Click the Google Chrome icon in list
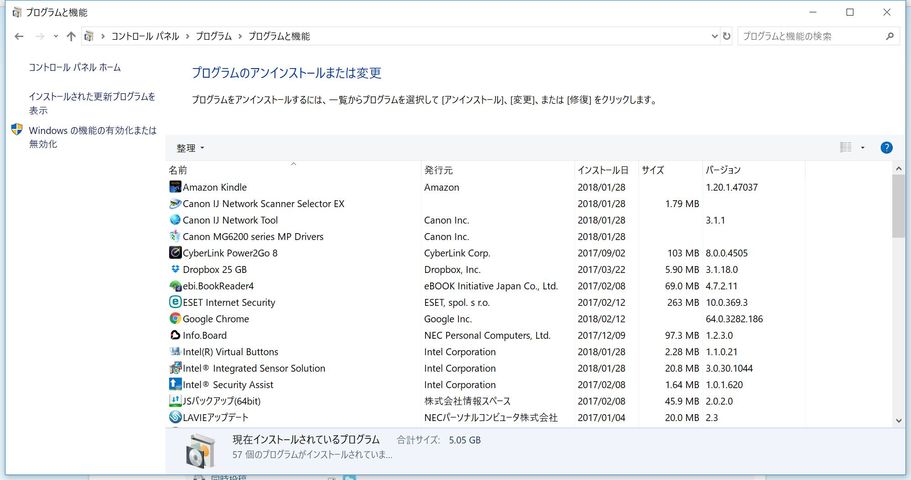The width and height of the screenshot is (911, 480). tap(175, 318)
